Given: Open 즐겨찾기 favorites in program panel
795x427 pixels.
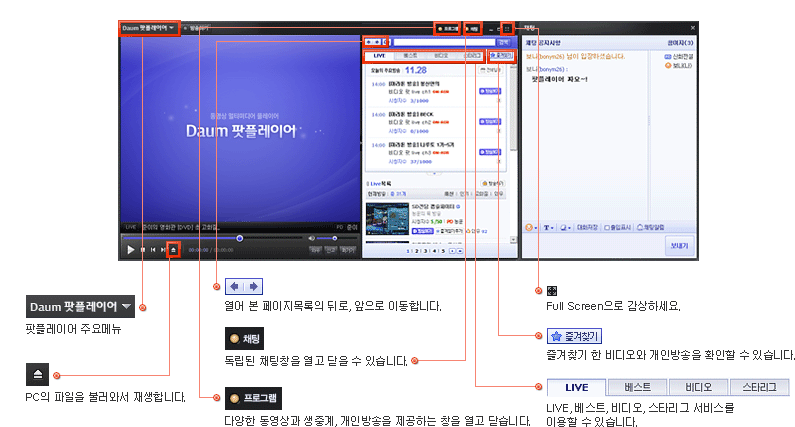Looking at the screenshot, I should click(501, 56).
